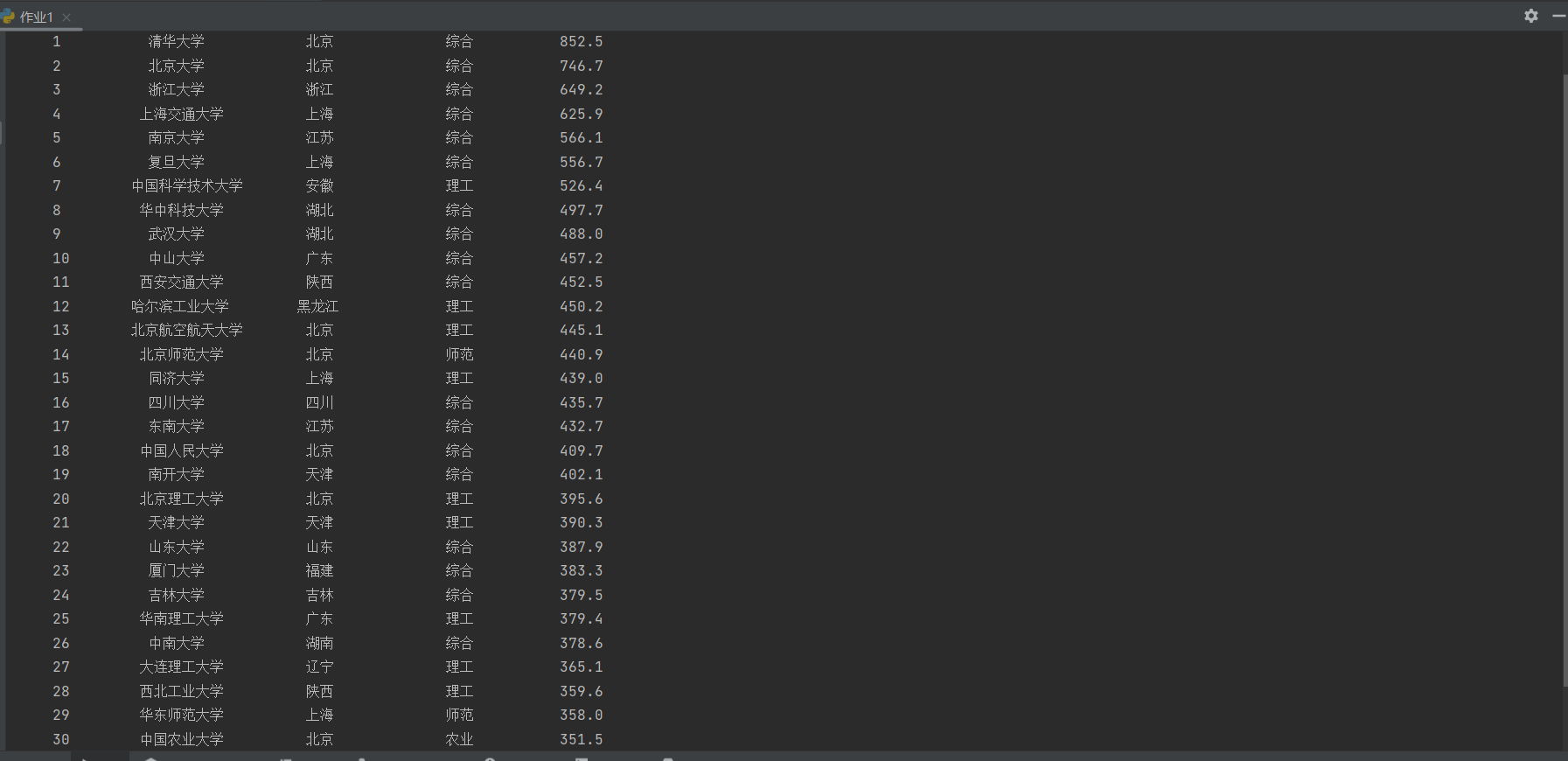This screenshot has width=1568, height=761.
Task: Select score 488.0
Action: [582, 234]
